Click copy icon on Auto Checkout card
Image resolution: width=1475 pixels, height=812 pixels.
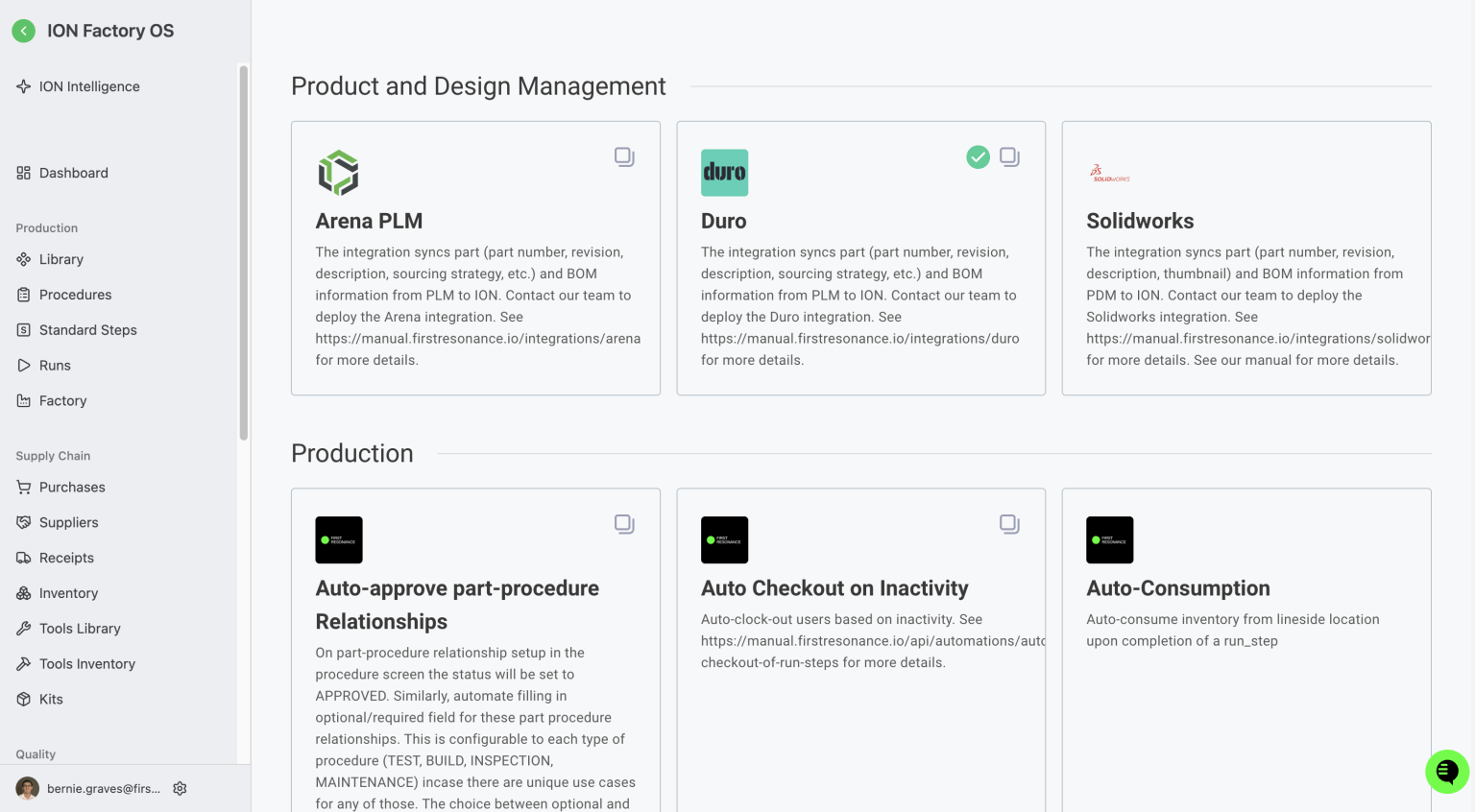point(1009,524)
